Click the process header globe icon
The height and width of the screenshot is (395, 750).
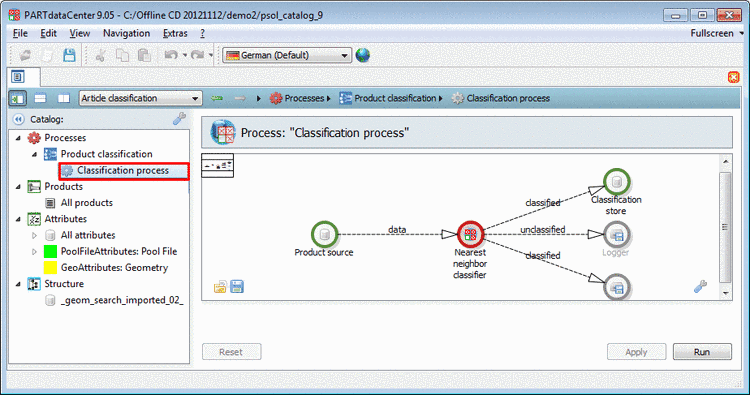tap(223, 132)
